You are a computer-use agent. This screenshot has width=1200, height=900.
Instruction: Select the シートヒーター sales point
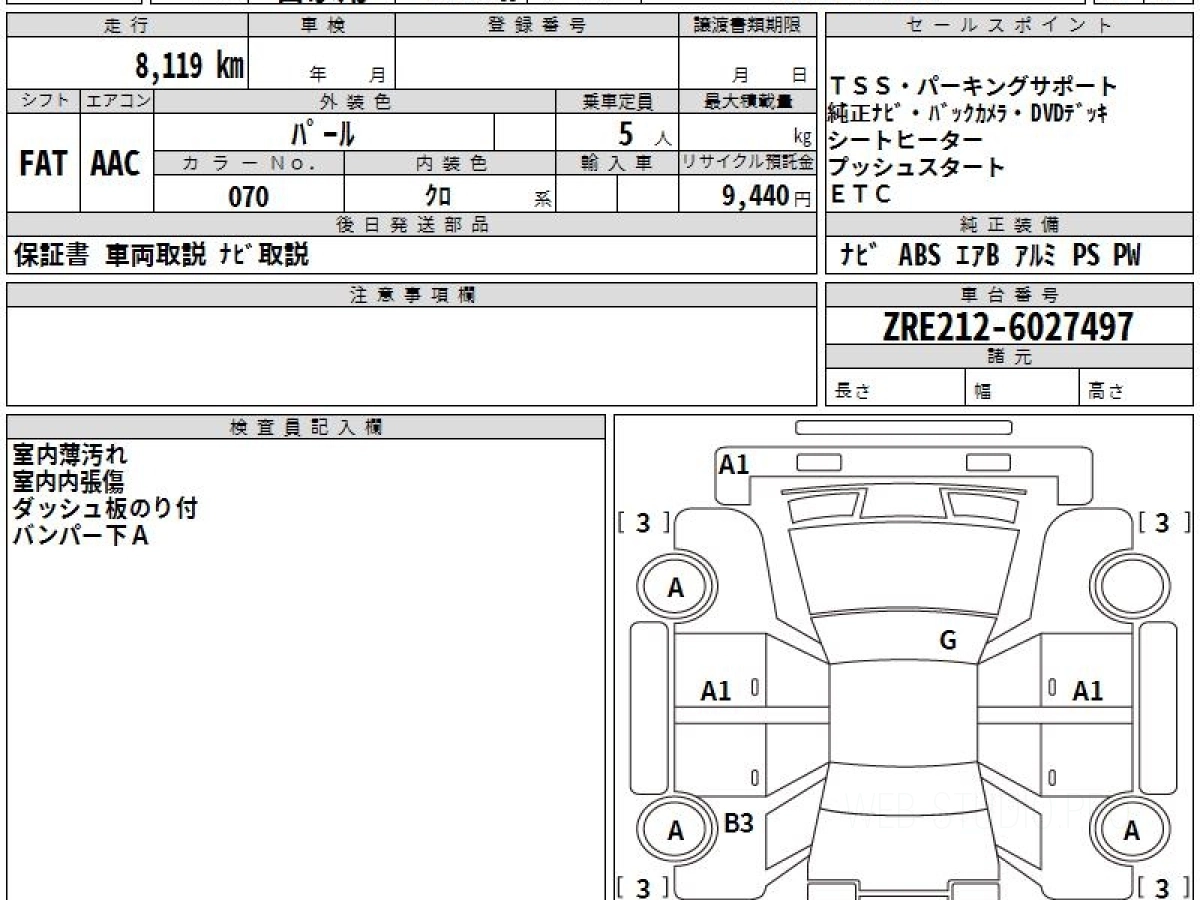click(906, 139)
